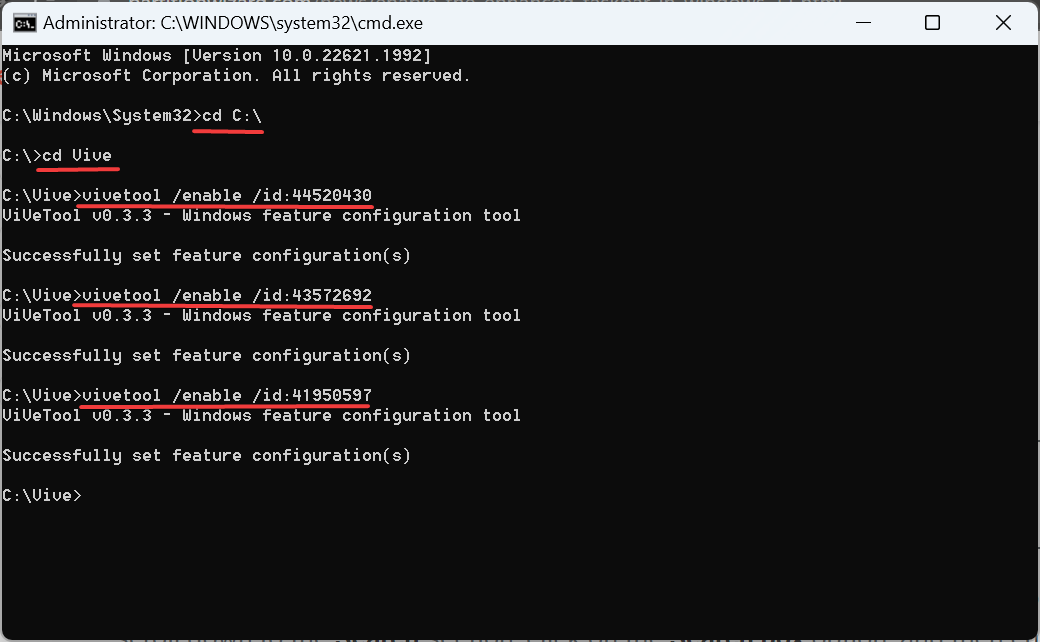Click the last "Successfully set feature configuration(s)" message
Image resolution: width=1040 pixels, height=642 pixels.
pyautogui.click(x=206, y=456)
